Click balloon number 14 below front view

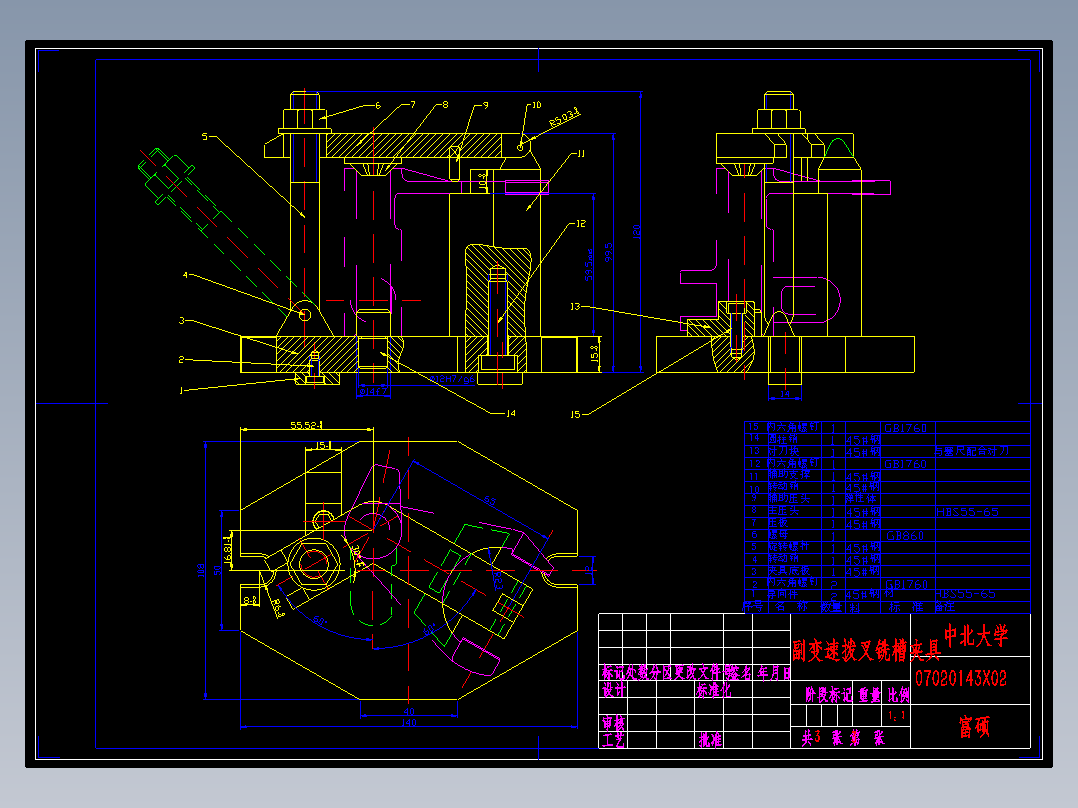[x=511, y=413]
